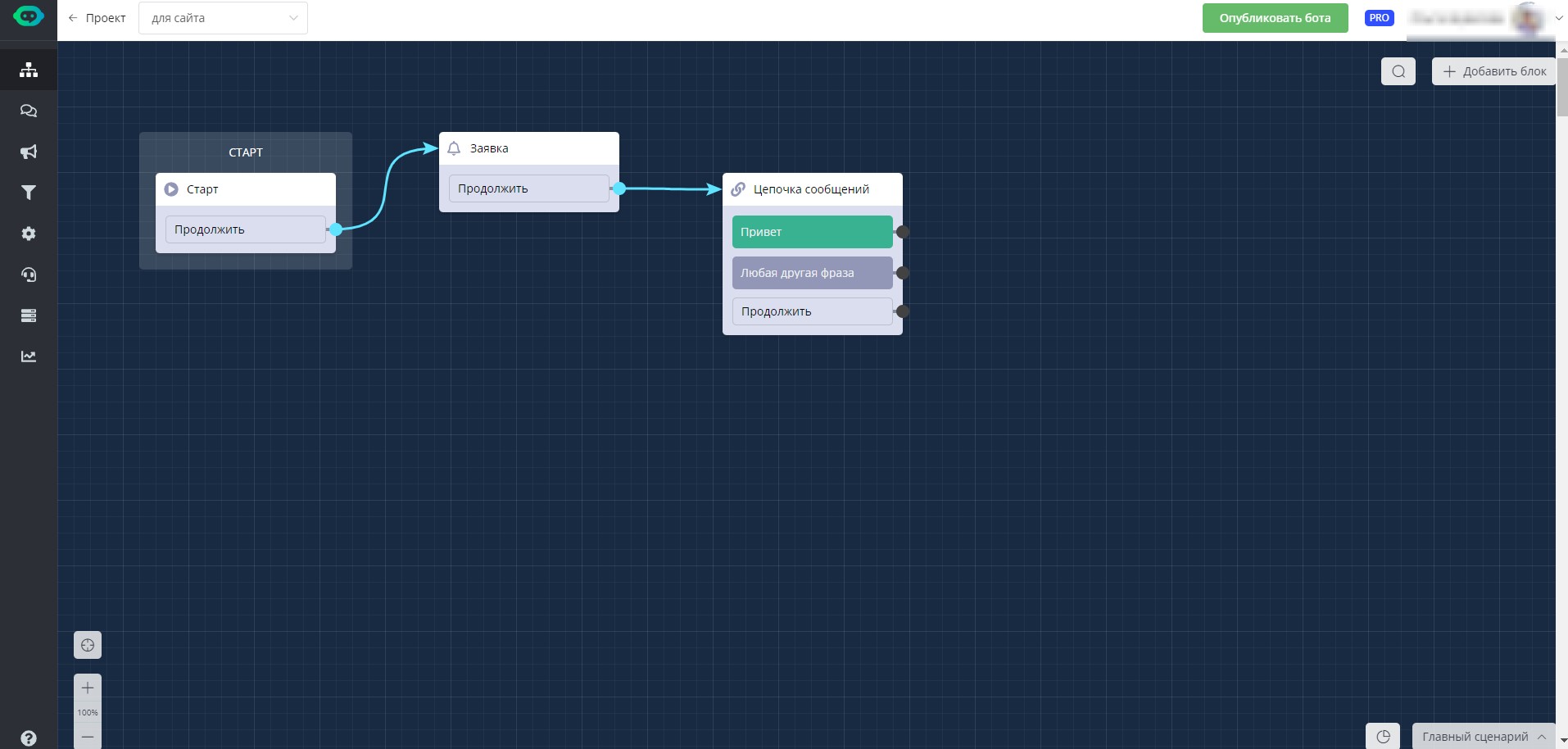The height and width of the screenshot is (749, 1568).
Task: Center canvas with the crosshair button
Action: (88, 645)
